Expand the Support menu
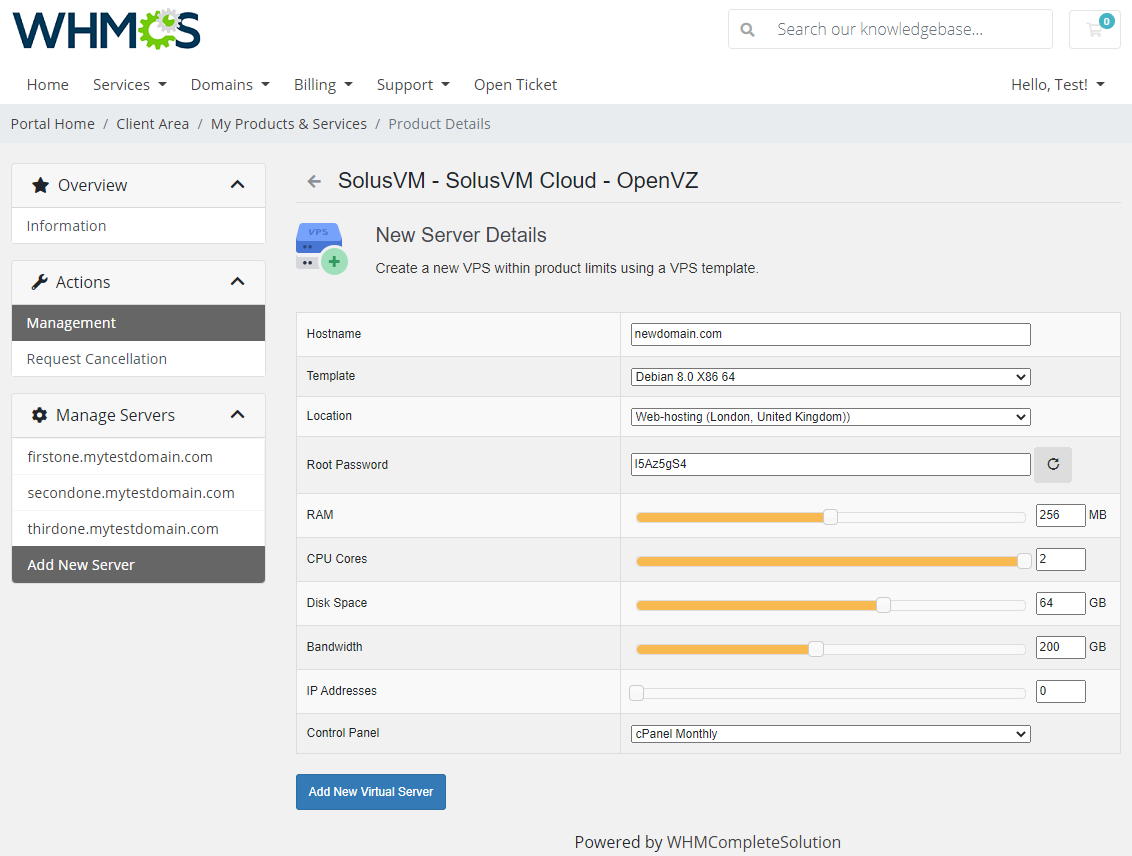 (413, 85)
